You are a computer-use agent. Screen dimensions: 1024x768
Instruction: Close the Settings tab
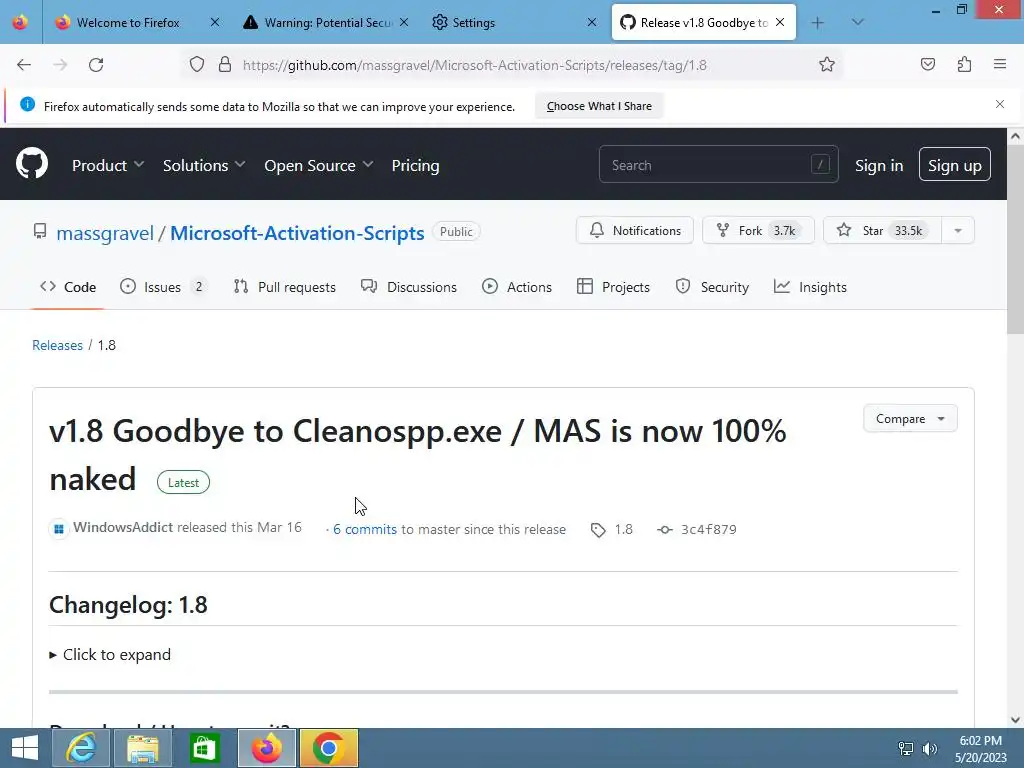click(x=592, y=23)
